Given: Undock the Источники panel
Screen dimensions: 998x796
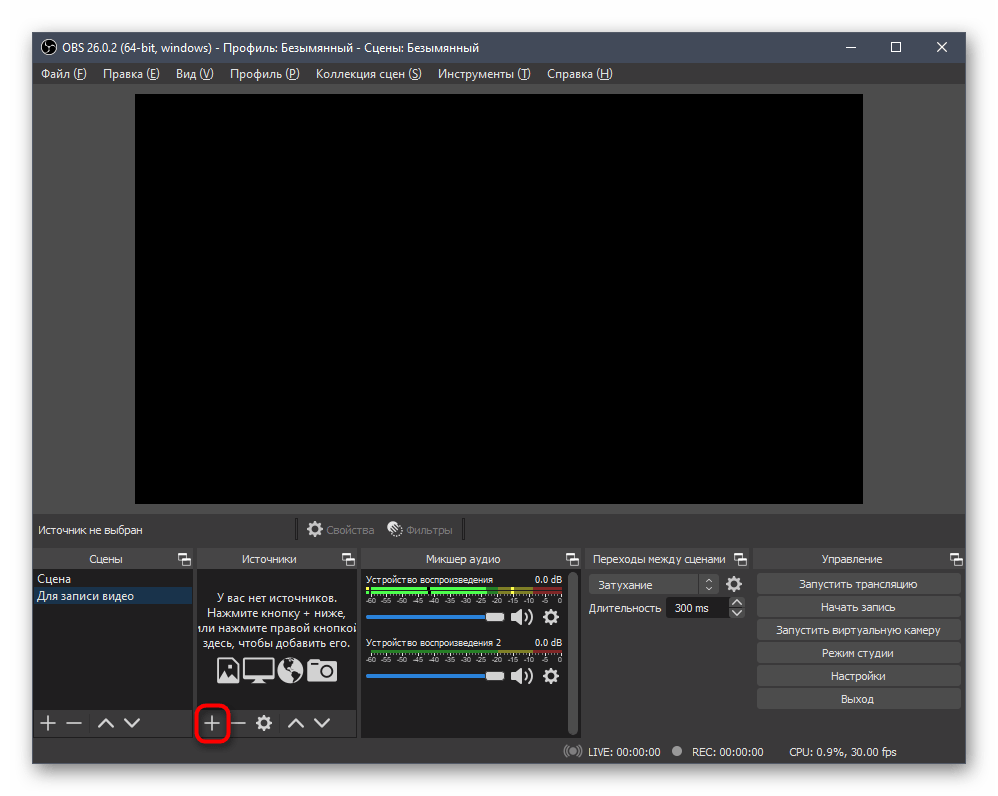Looking at the screenshot, I should [x=348, y=559].
